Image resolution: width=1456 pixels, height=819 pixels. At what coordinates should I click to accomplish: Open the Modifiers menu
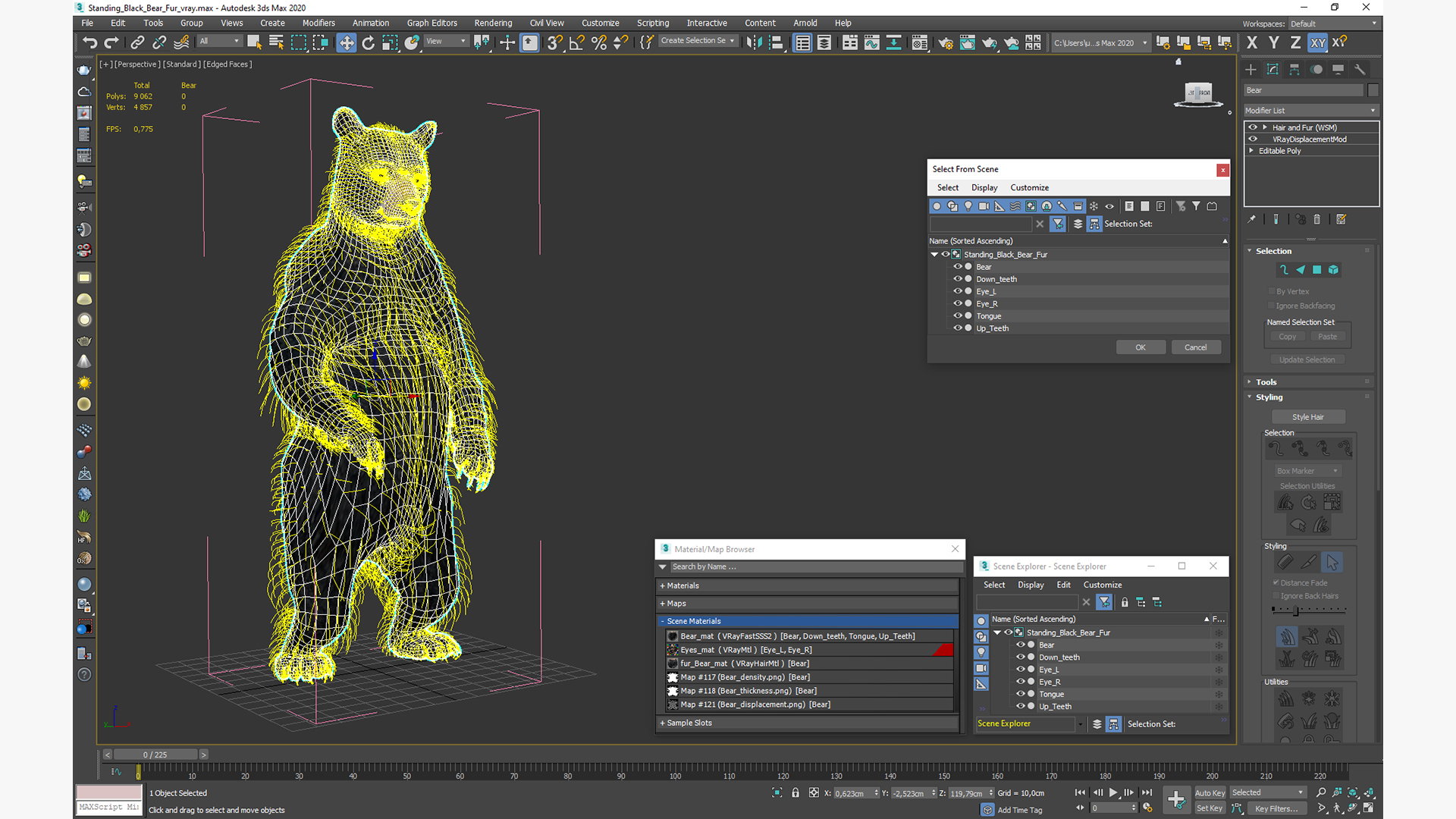coord(318,23)
